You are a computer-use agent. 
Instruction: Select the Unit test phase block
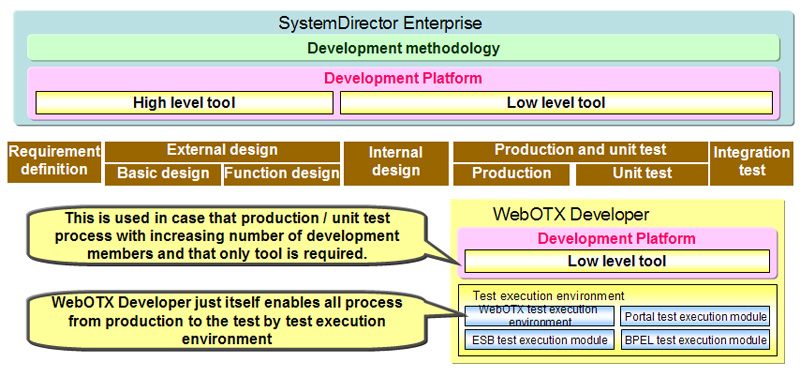[642, 174]
